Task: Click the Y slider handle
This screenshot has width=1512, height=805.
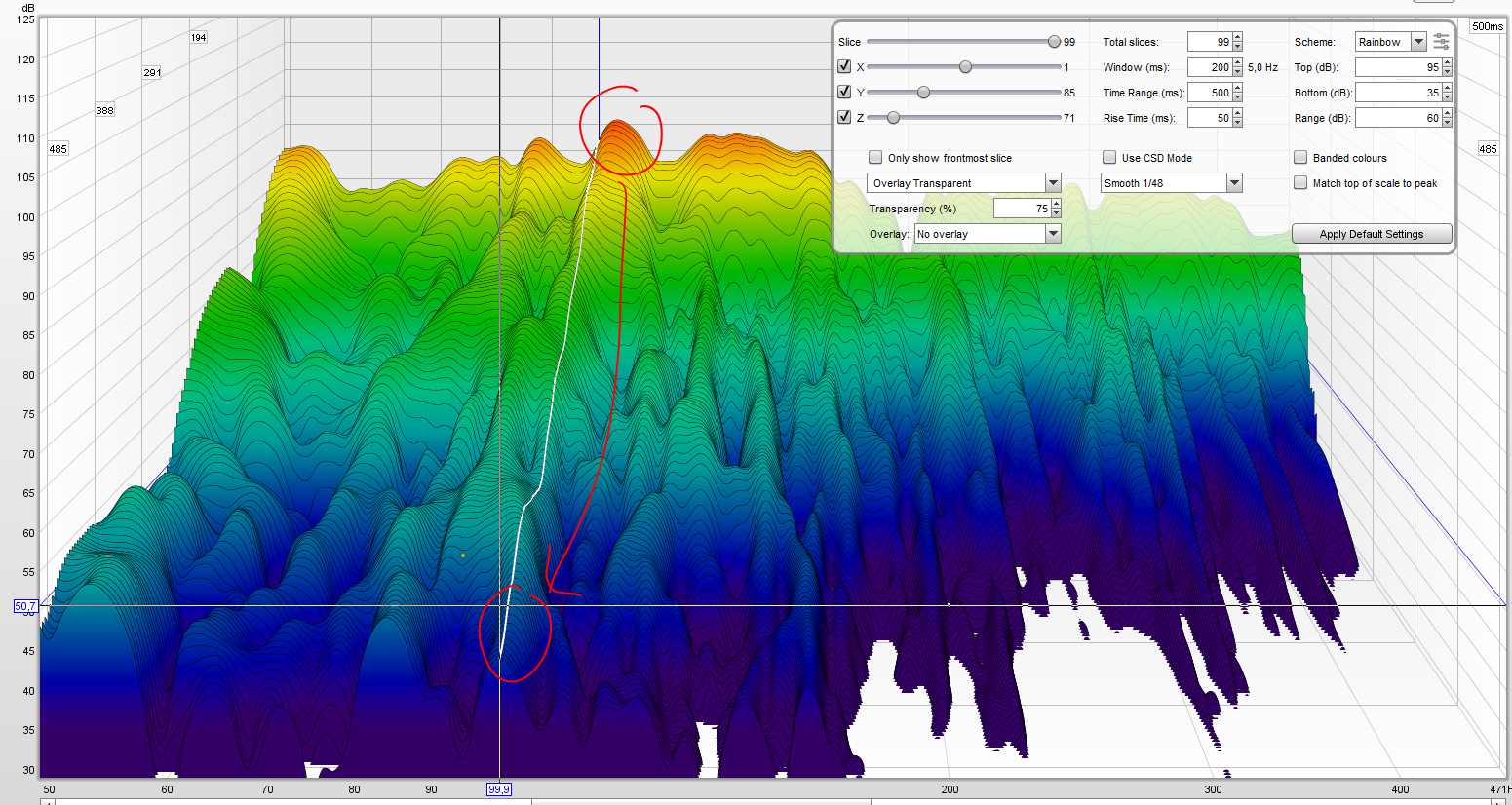Action: (923, 93)
